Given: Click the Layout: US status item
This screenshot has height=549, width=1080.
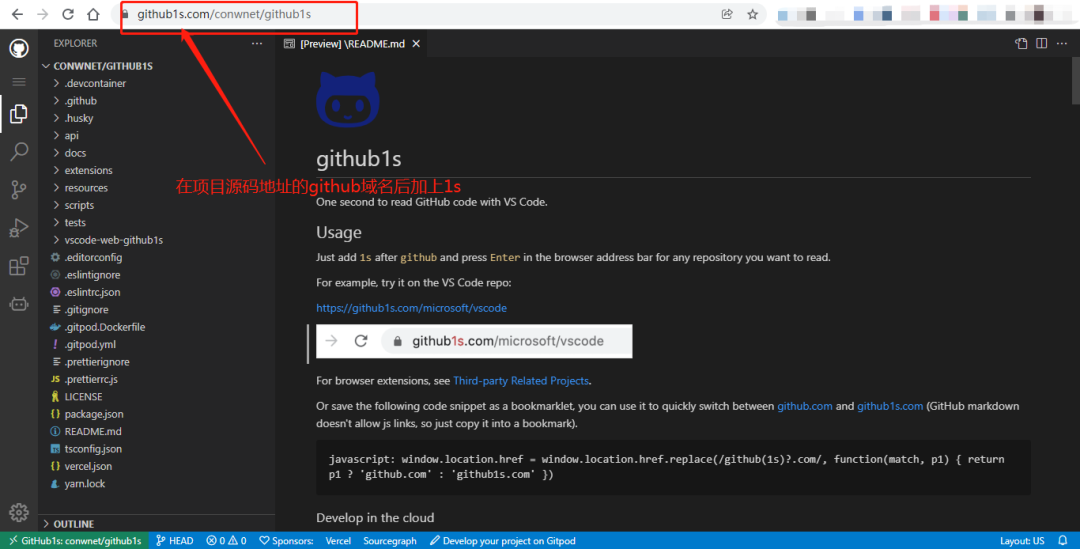Looking at the screenshot, I should click(x=1022, y=541).
